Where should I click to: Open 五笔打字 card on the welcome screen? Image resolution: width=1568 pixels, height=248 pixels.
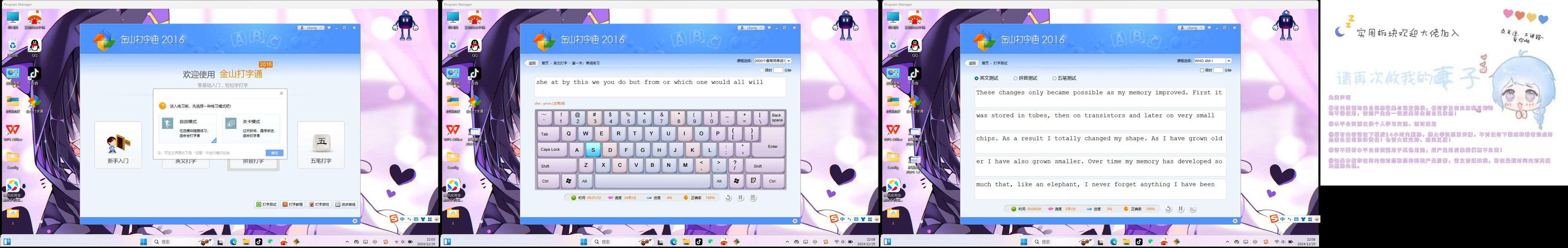point(321,145)
